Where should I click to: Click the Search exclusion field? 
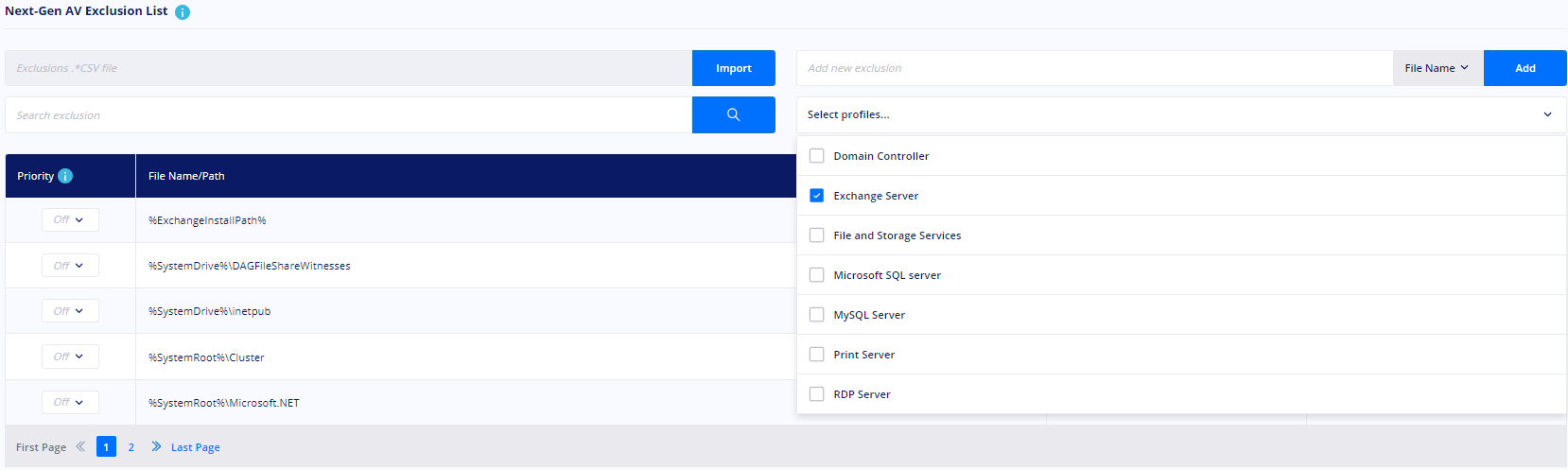348,114
